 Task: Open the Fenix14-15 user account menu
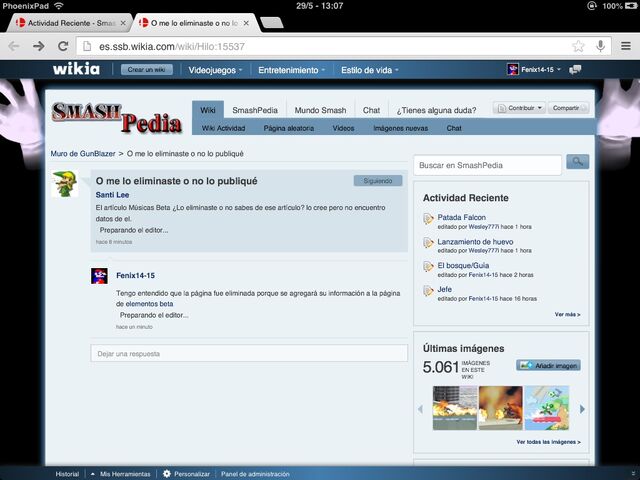tap(534, 70)
